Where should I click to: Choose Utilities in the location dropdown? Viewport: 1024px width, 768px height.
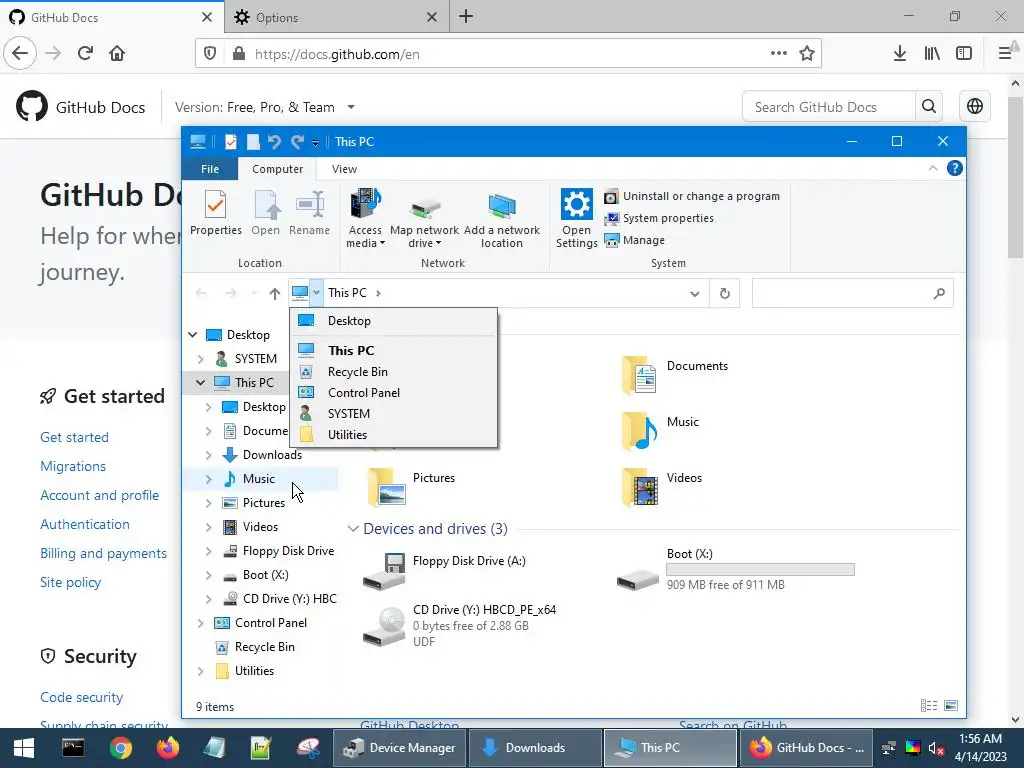coord(393,434)
